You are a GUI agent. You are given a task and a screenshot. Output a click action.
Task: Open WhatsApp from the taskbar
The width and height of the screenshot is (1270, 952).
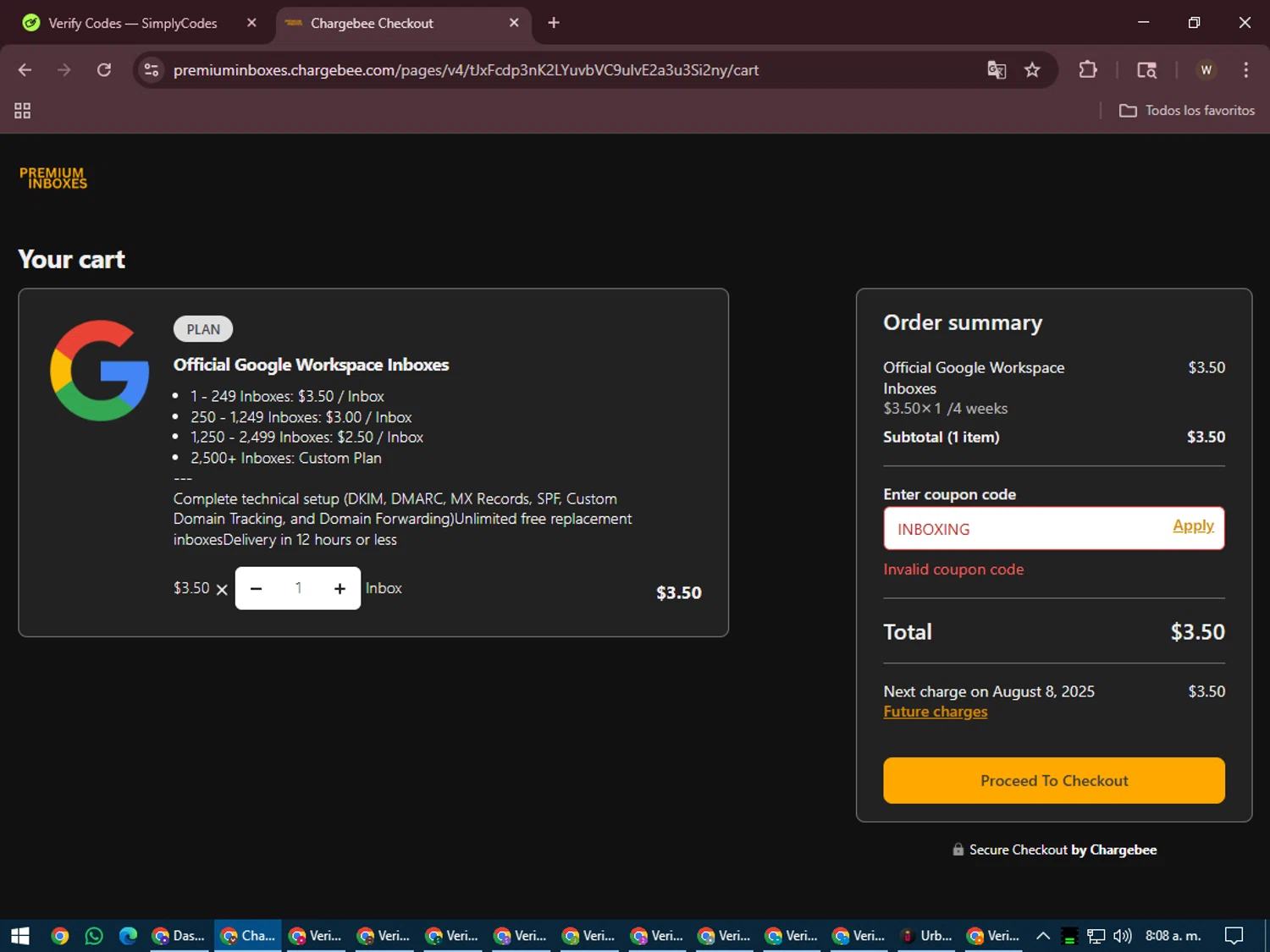pos(94,935)
